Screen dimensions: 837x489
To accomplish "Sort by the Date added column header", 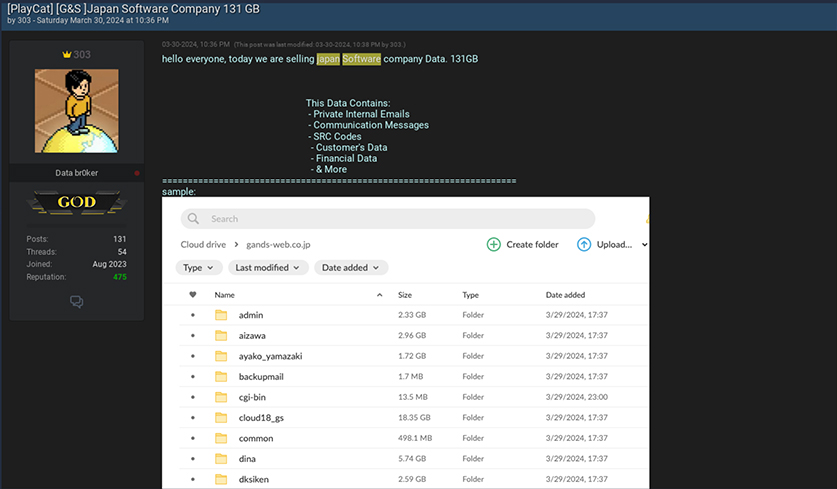I will [x=565, y=295].
